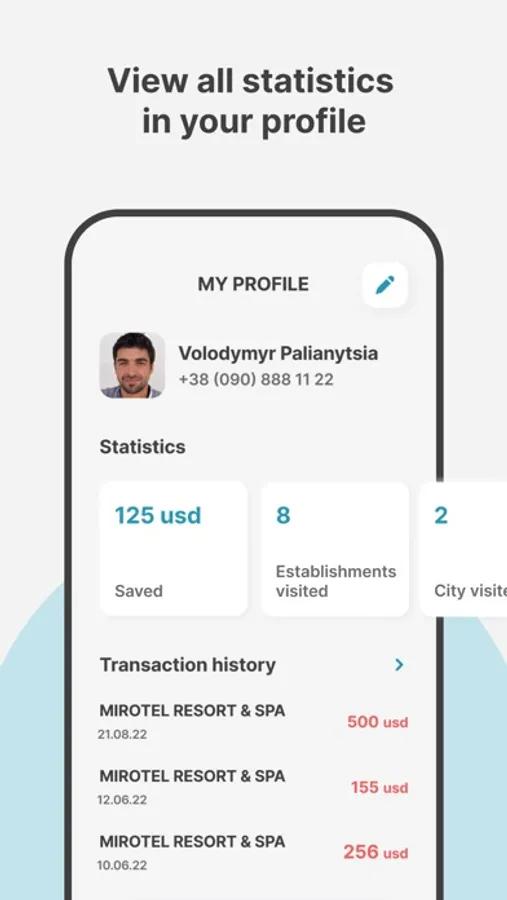Tap the 256 usd amount

click(x=376, y=852)
